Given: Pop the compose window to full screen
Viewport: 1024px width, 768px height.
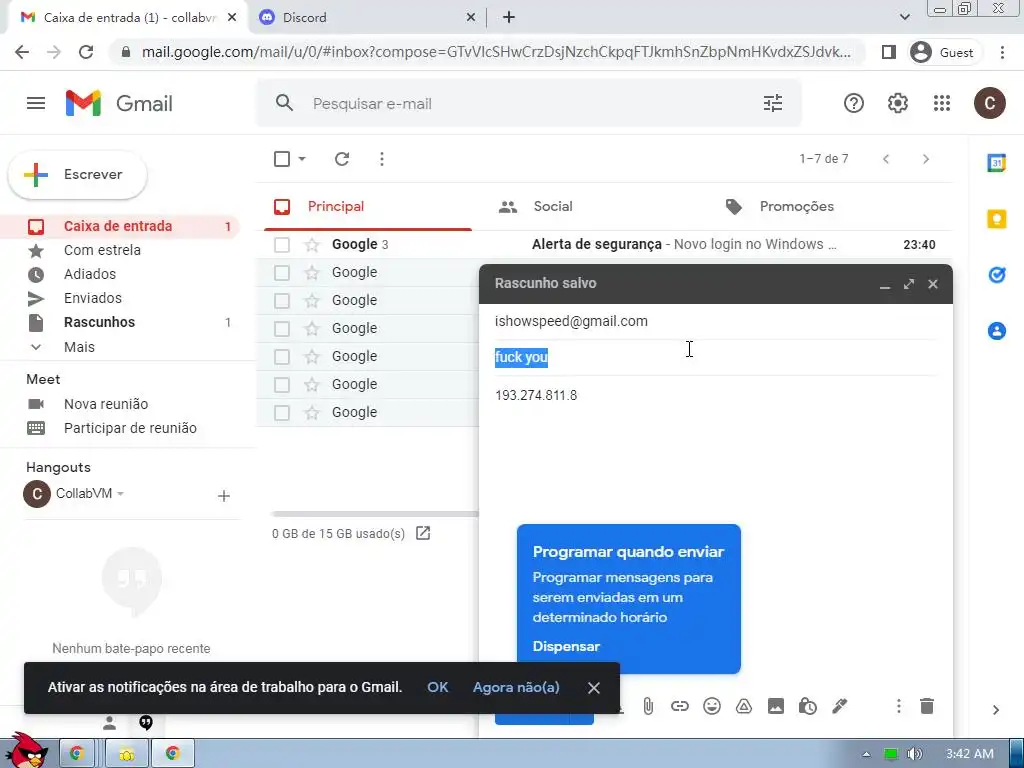Looking at the screenshot, I should click(909, 284).
